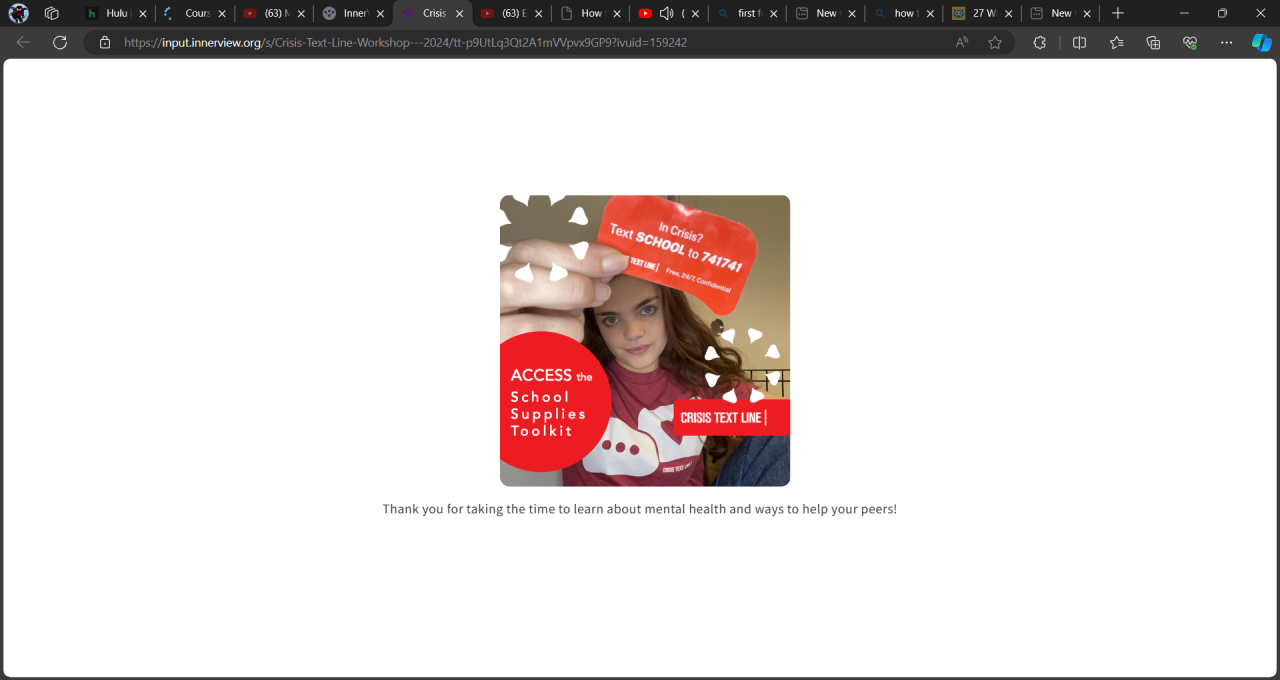Close the Inner tab
The width and height of the screenshot is (1280, 680).
coord(380,14)
